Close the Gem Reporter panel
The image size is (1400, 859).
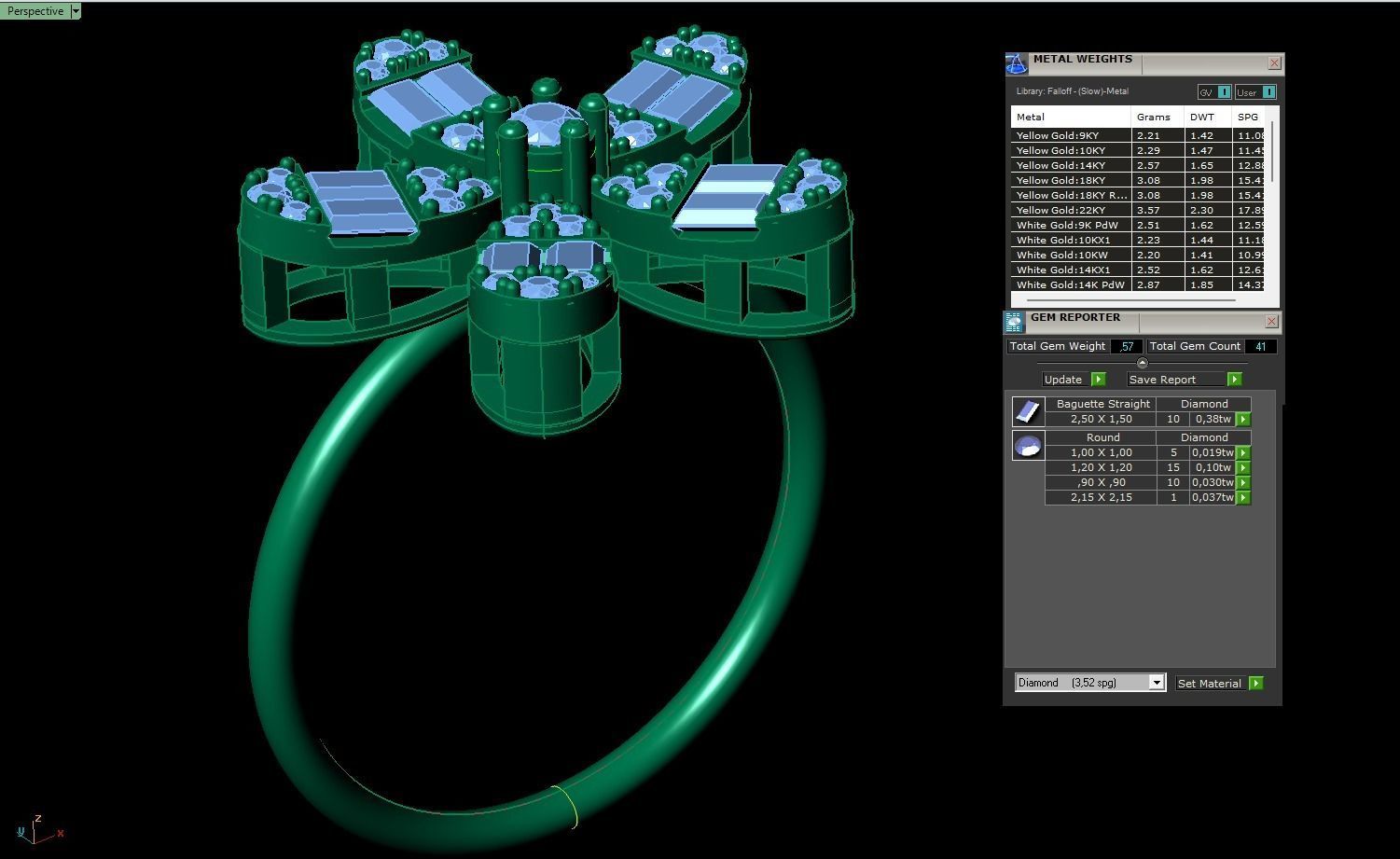click(x=1271, y=322)
